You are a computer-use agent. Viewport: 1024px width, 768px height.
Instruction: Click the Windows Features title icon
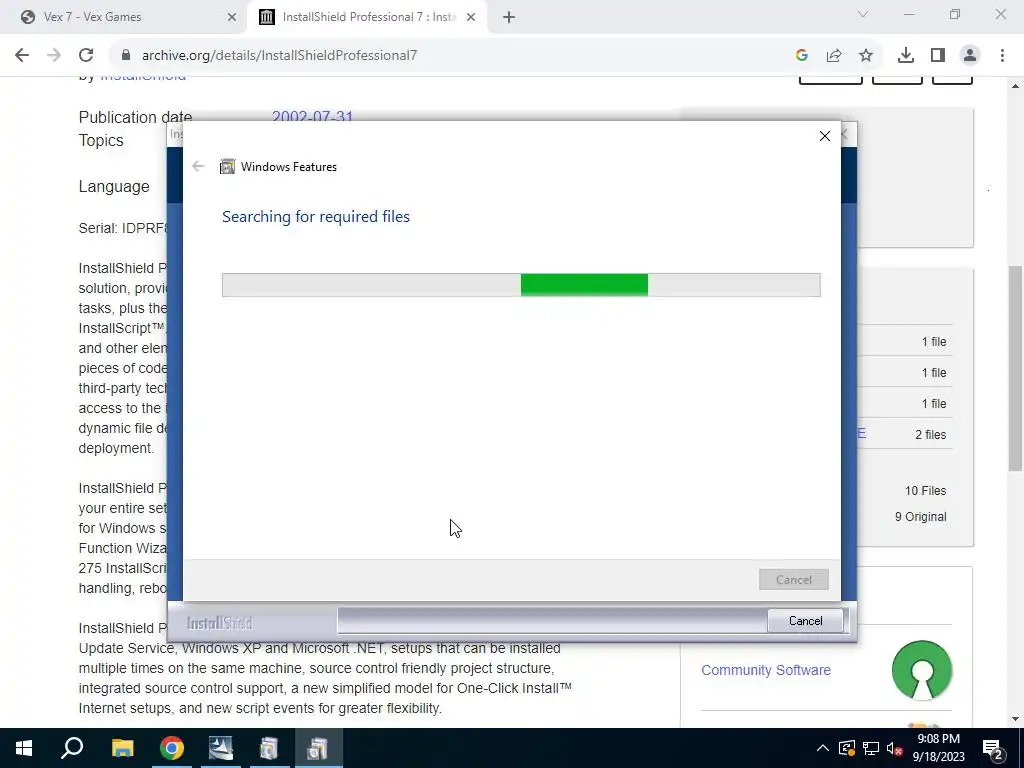pyautogui.click(x=227, y=167)
